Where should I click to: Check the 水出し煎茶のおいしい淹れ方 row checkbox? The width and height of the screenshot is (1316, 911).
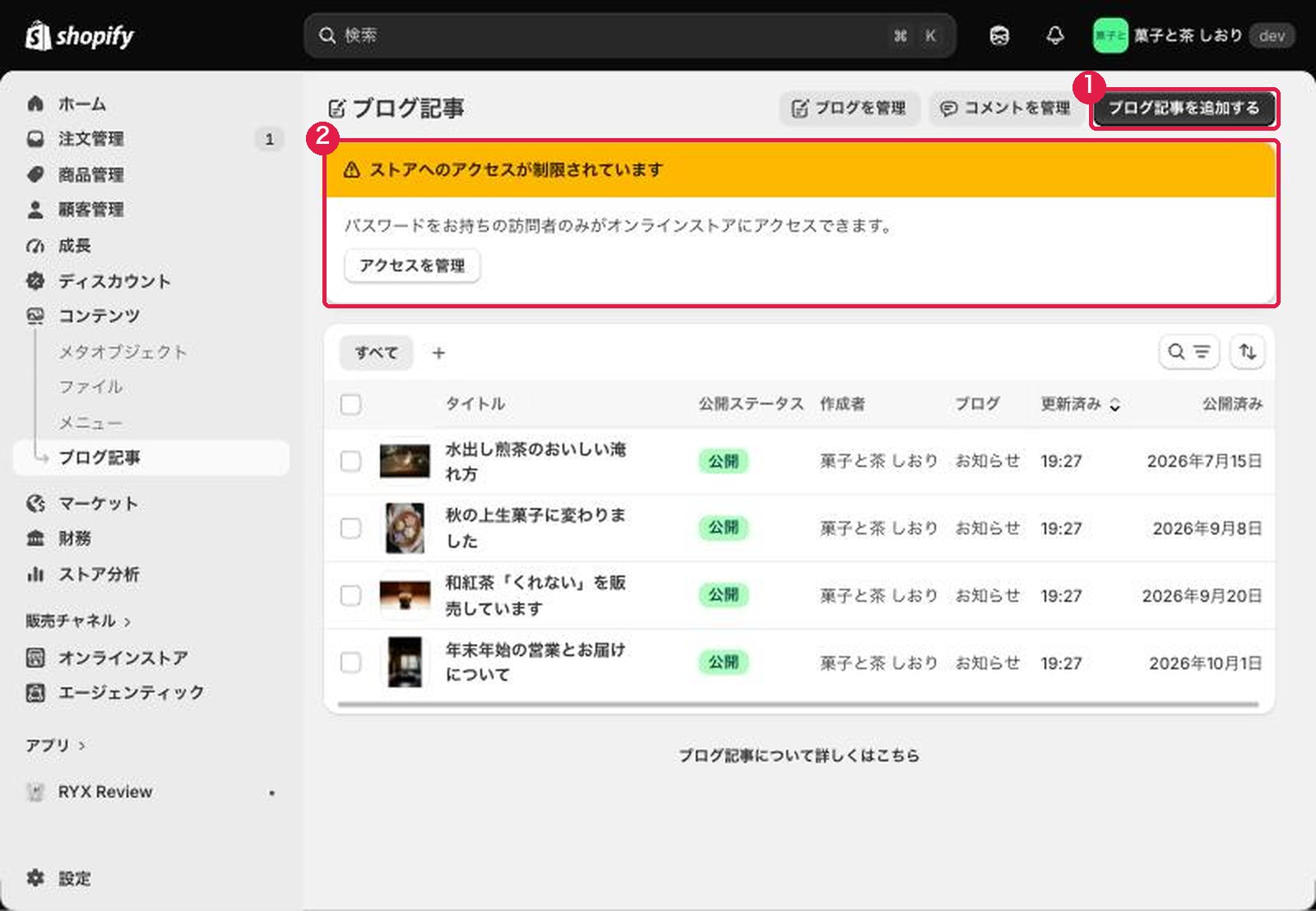[x=351, y=460]
